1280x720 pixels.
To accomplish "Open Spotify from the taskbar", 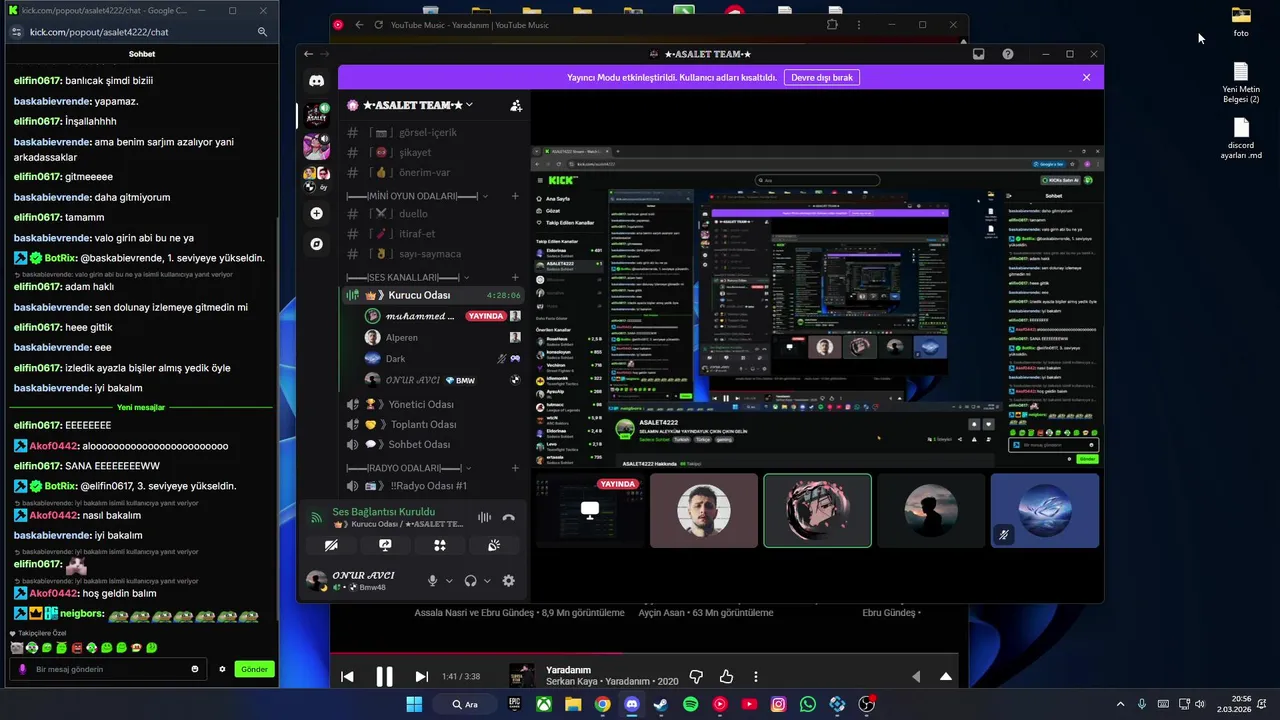I will point(690,704).
